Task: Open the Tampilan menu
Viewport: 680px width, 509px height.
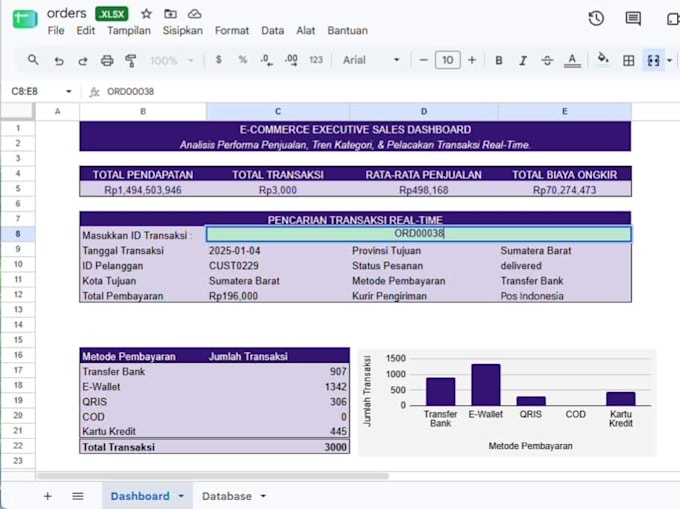Action: [x=129, y=30]
